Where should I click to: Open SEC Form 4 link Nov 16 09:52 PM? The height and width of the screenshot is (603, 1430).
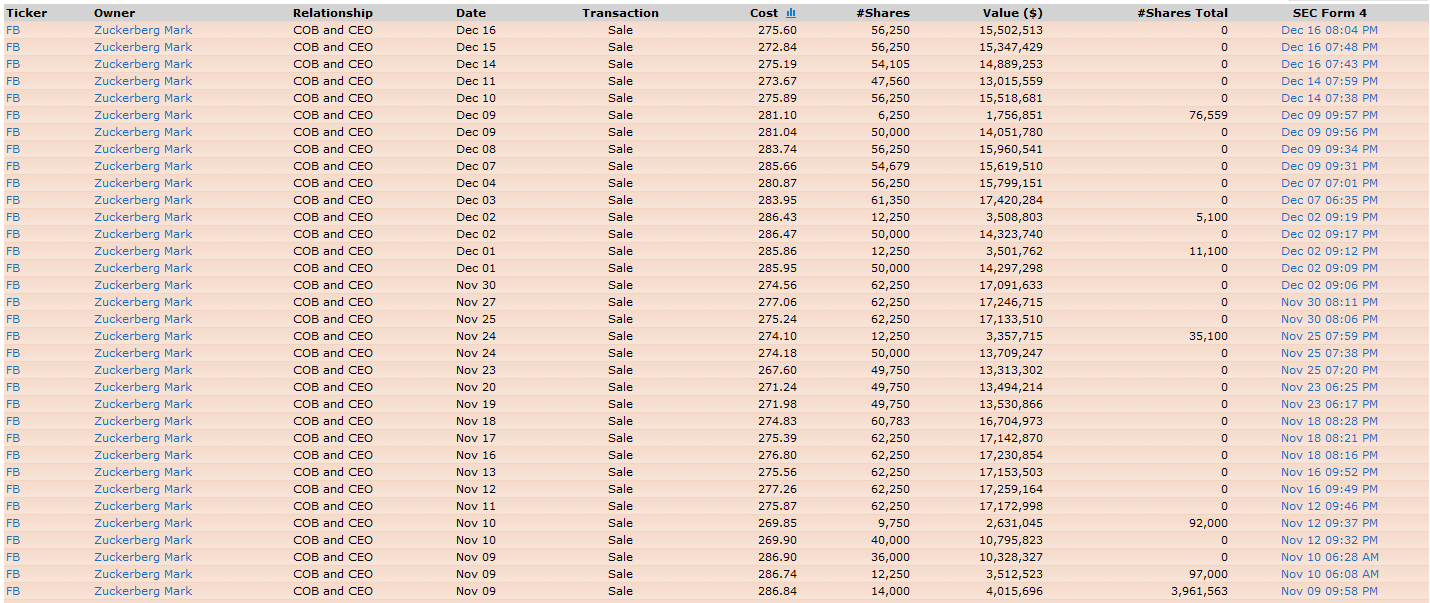1329,472
